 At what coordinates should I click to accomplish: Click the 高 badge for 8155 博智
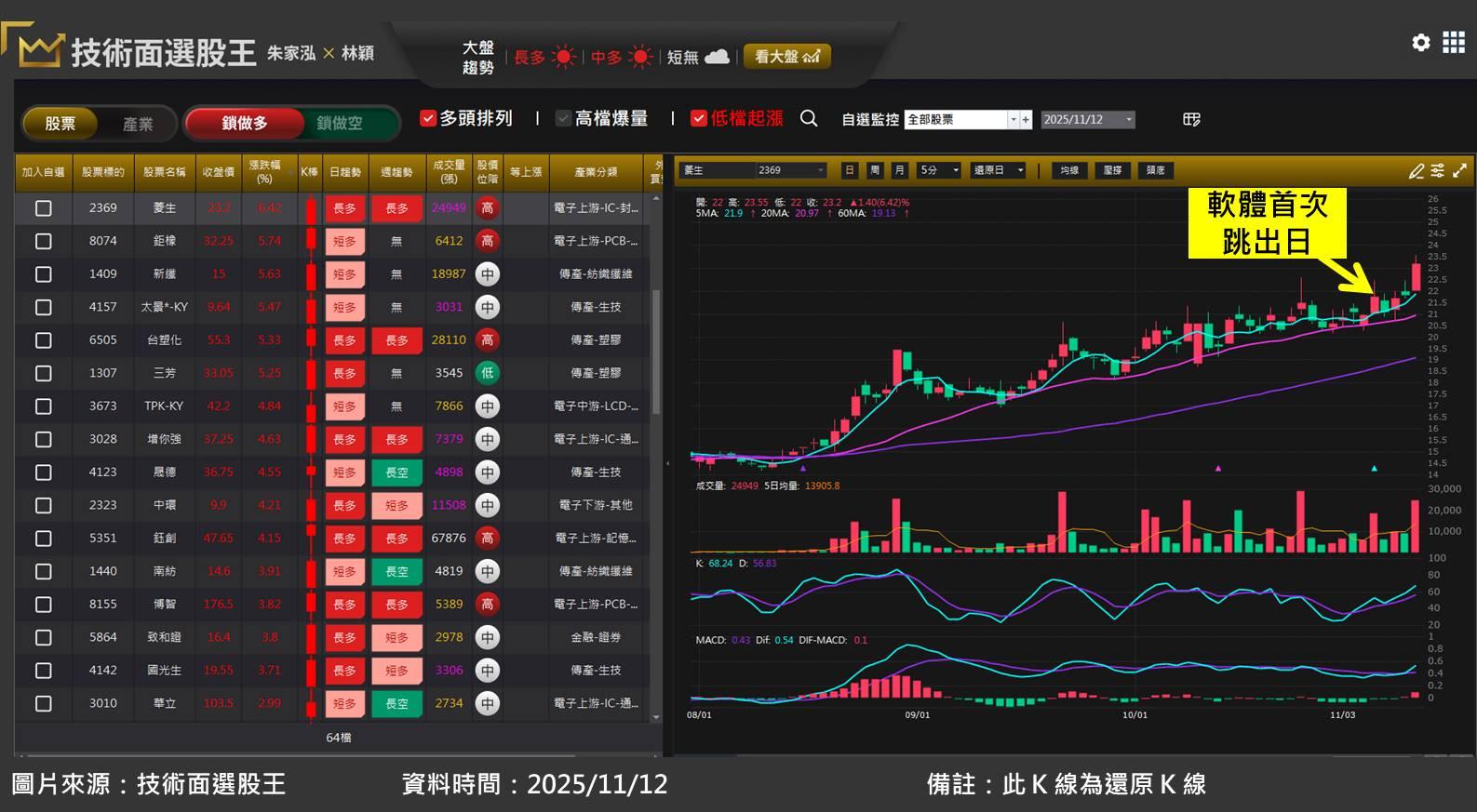487,605
